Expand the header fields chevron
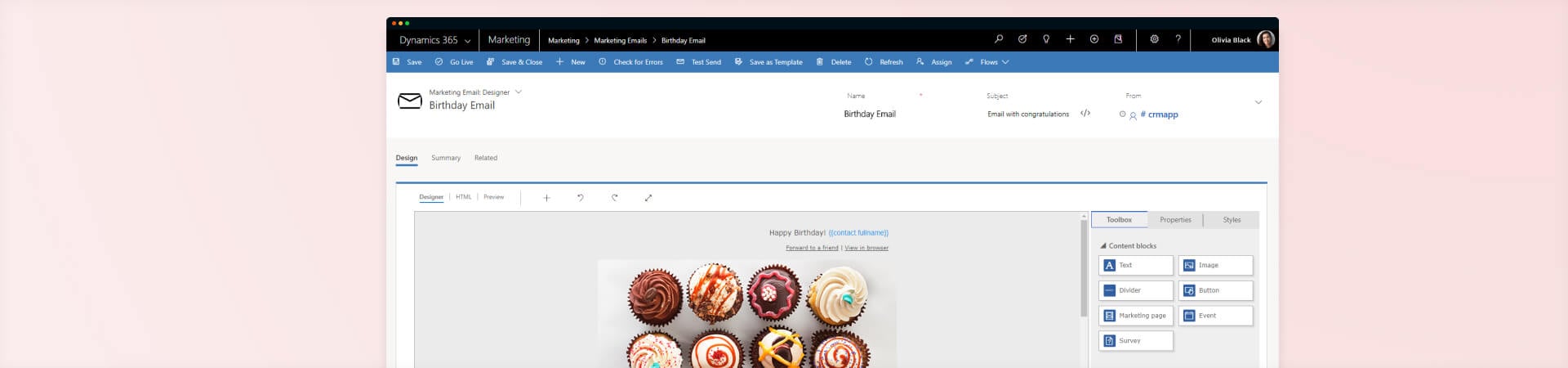The height and width of the screenshot is (368, 1568). tap(1258, 102)
